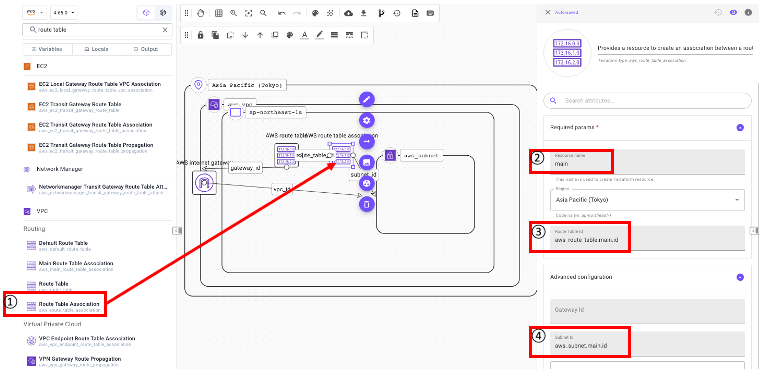Click the route table search field

(97, 30)
